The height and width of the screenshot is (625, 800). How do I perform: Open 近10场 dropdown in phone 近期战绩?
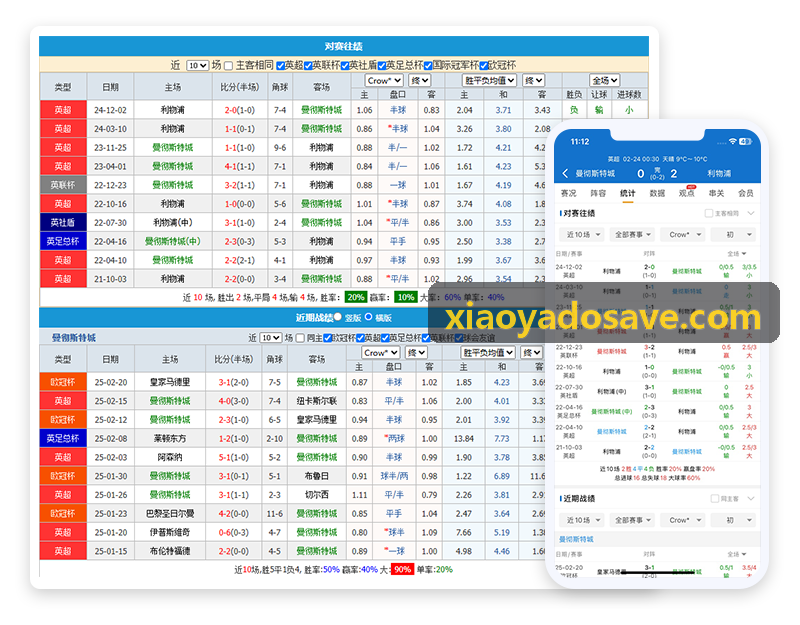[x=582, y=520]
